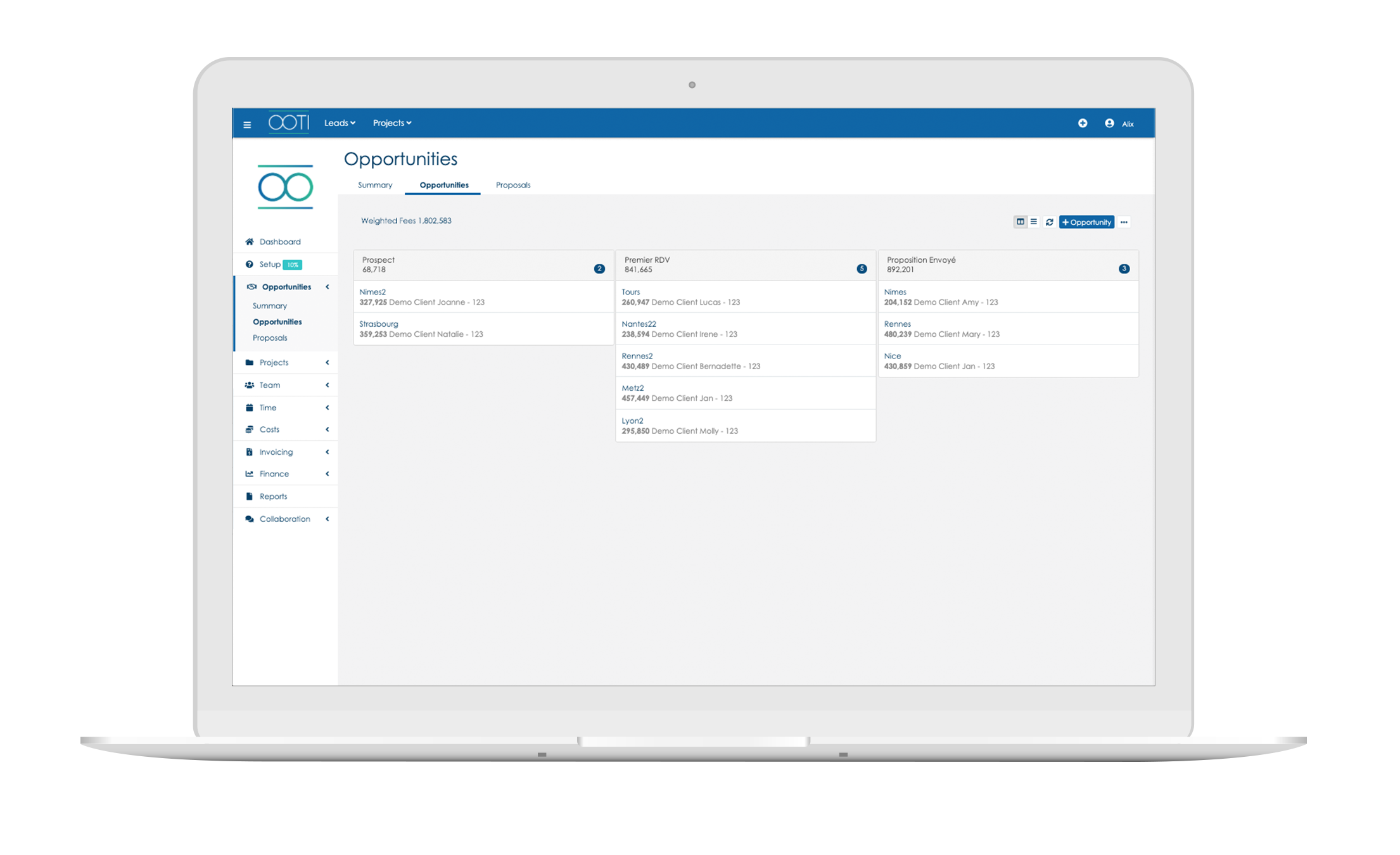
Task: Open the Lyon2 opportunity
Action: tap(746, 426)
